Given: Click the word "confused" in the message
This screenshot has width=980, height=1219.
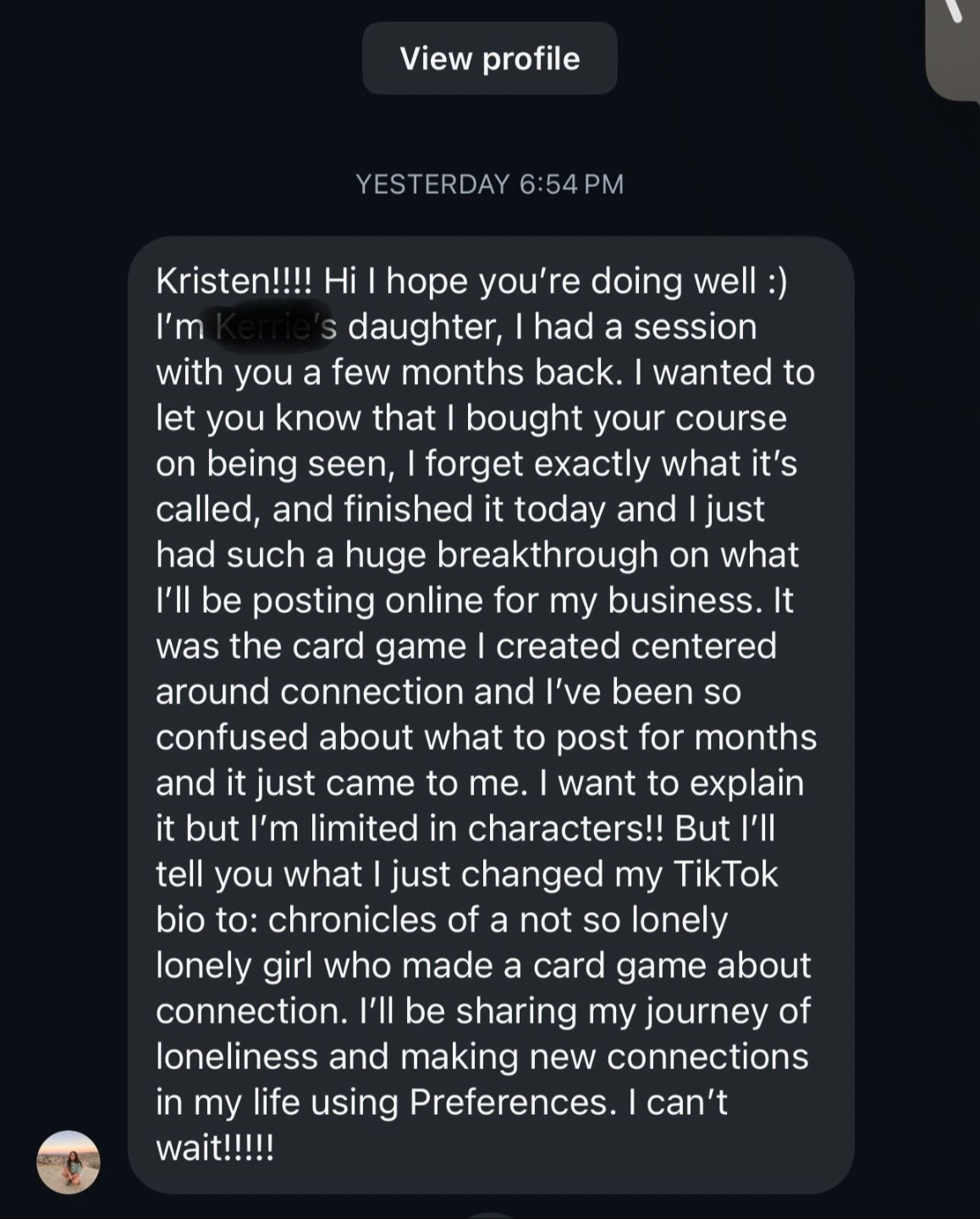Looking at the screenshot, I should (x=232, y=738).
